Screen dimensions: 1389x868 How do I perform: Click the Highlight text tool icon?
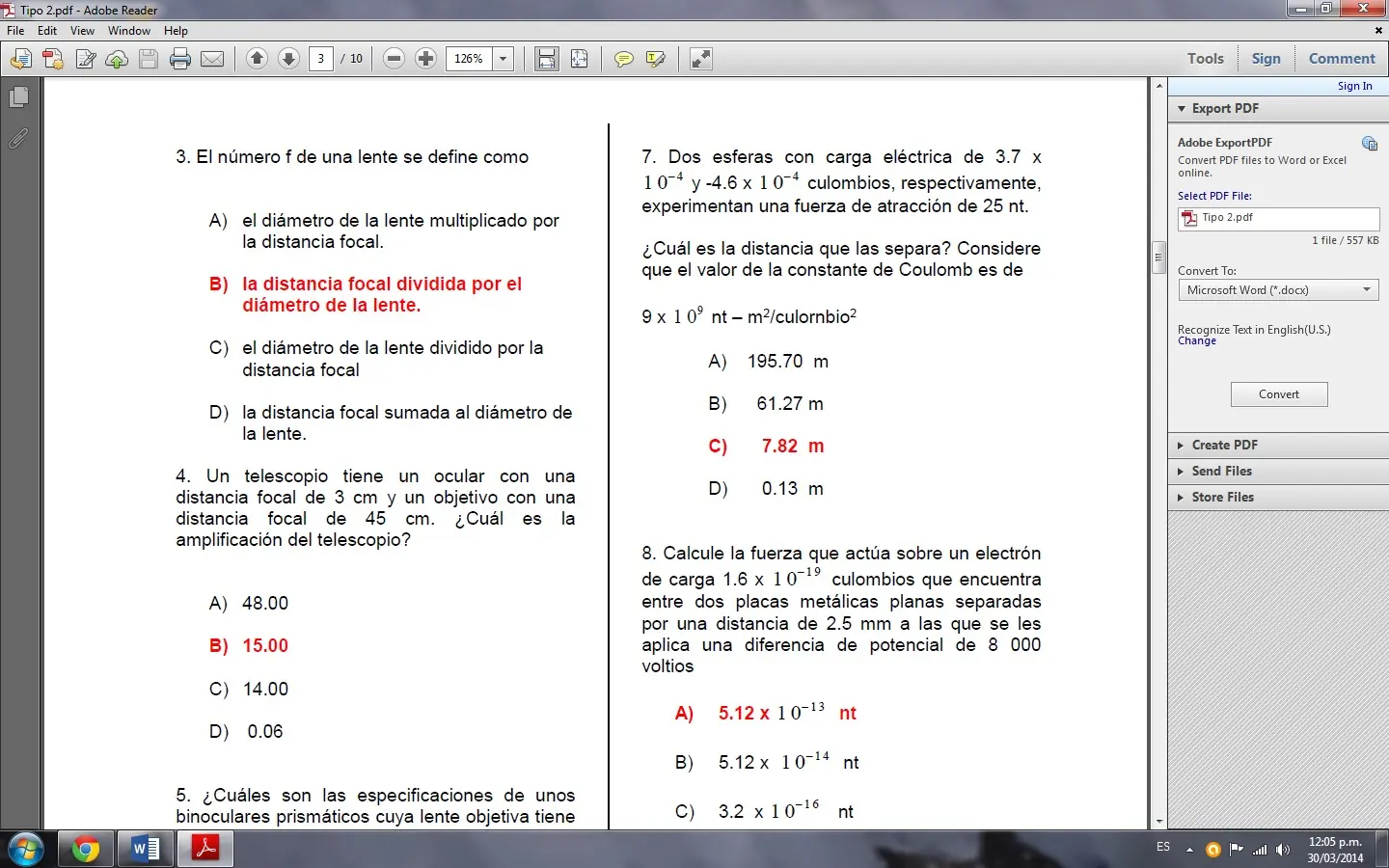pyautogui.click(x=655, y=59)
